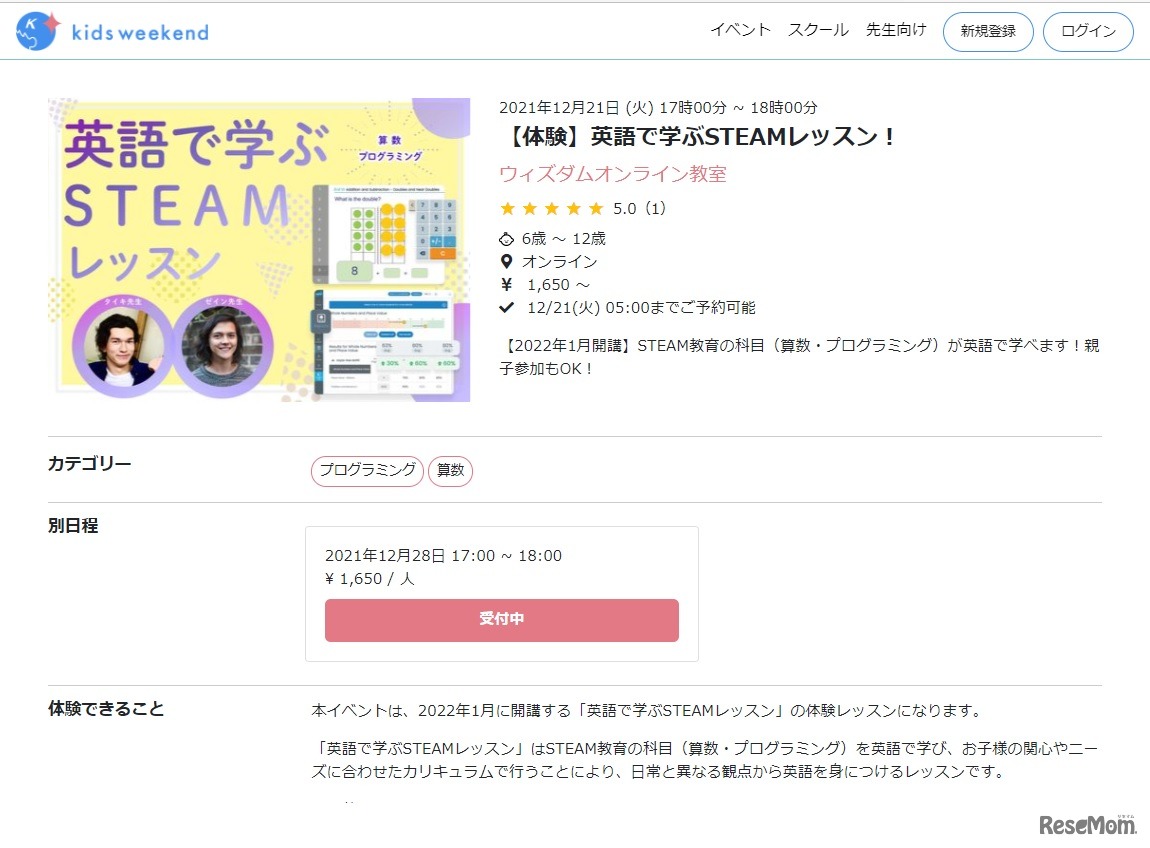Click the 新規登録 button
The image size is (1150, 848).
coord(988,32)
